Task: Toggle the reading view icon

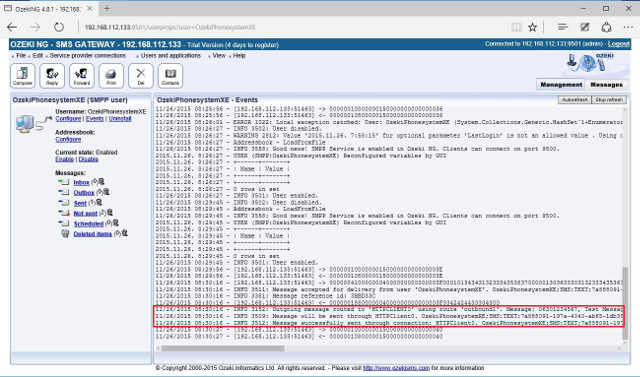Action: pyautogui.click(x=516, y=27)
